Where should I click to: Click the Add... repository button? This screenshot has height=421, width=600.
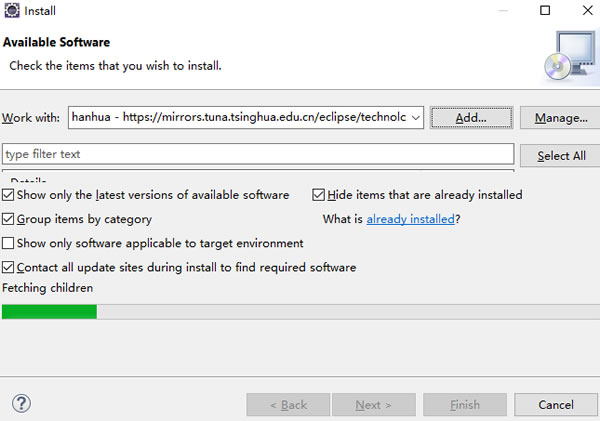tap(470, 117)
